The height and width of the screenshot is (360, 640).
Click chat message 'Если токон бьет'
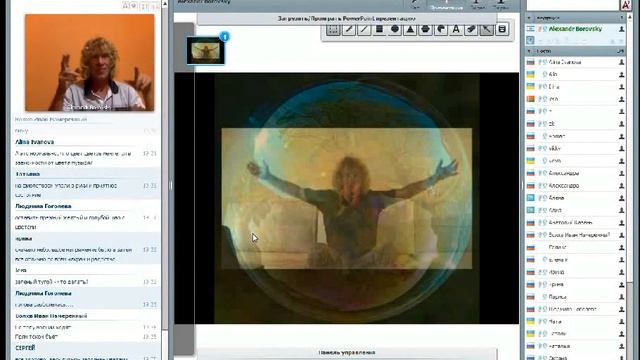(36, 337)
